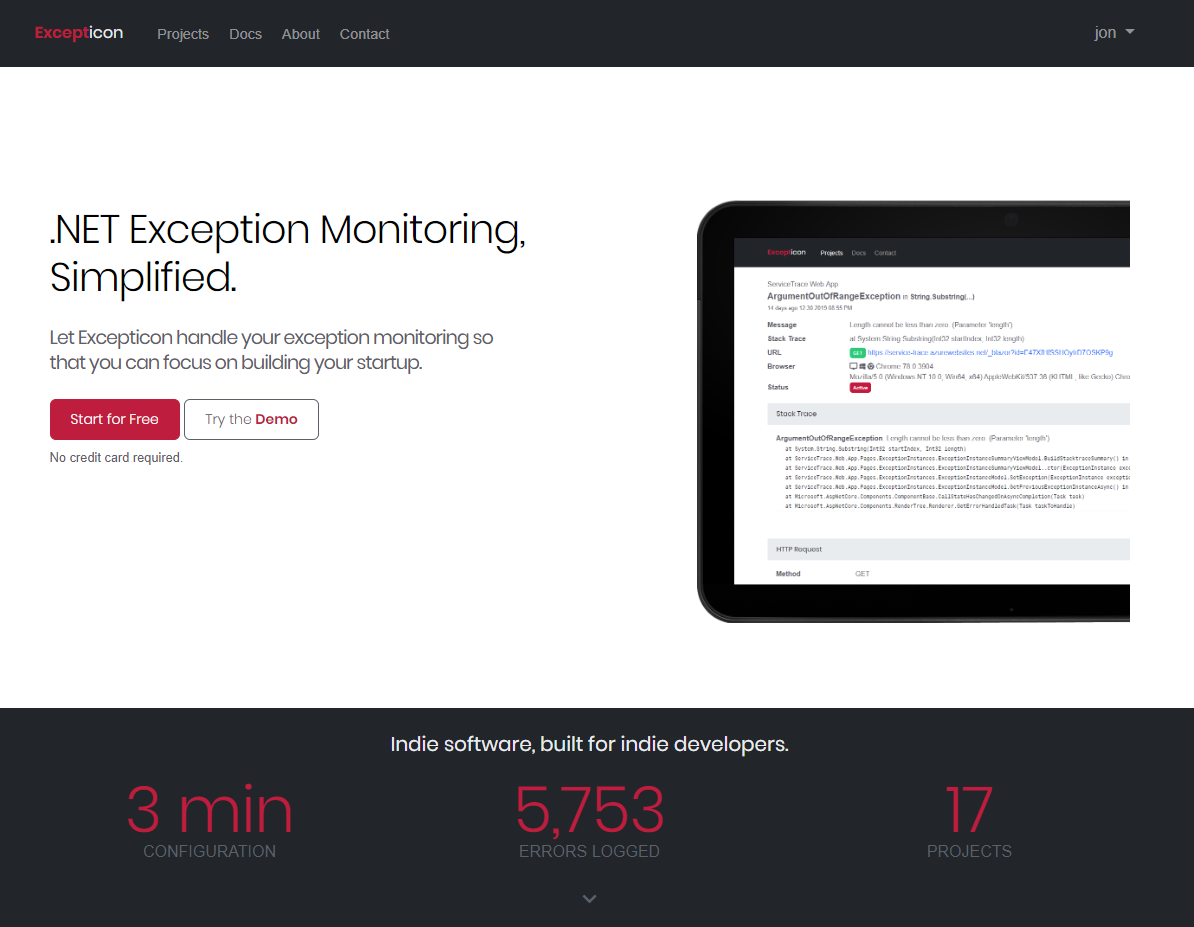Image resolution: width=1194 pixels, height=927 pixels.
Task: Click 'Indie software, built for indie developers.' text
Action: tap(589, 744)
